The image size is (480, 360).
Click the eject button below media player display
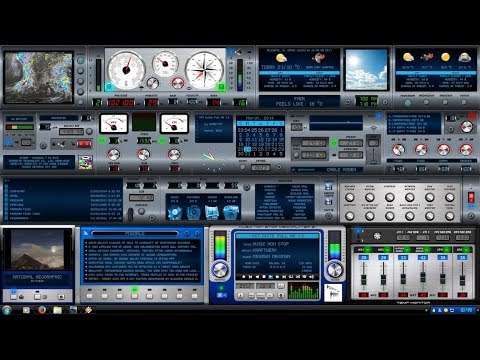click(x=240, y=295)
